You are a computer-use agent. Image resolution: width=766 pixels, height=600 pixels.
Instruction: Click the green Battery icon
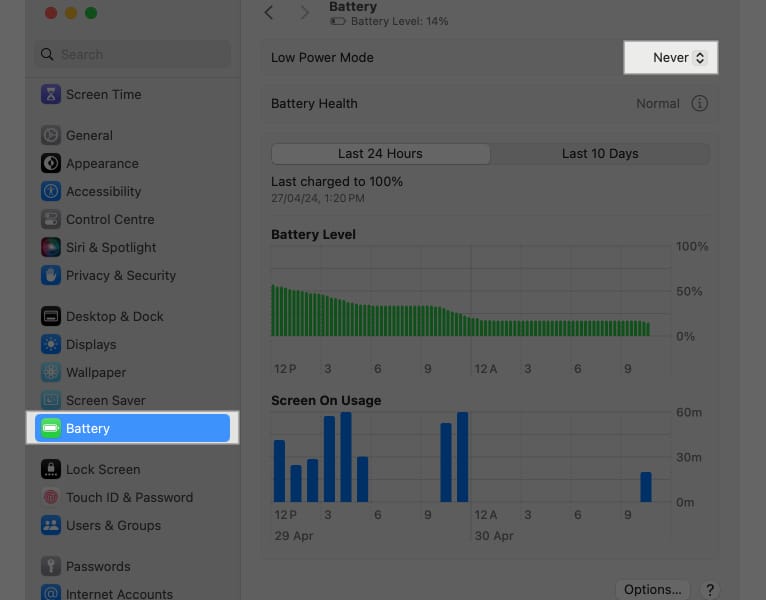[x=51, y=429]
